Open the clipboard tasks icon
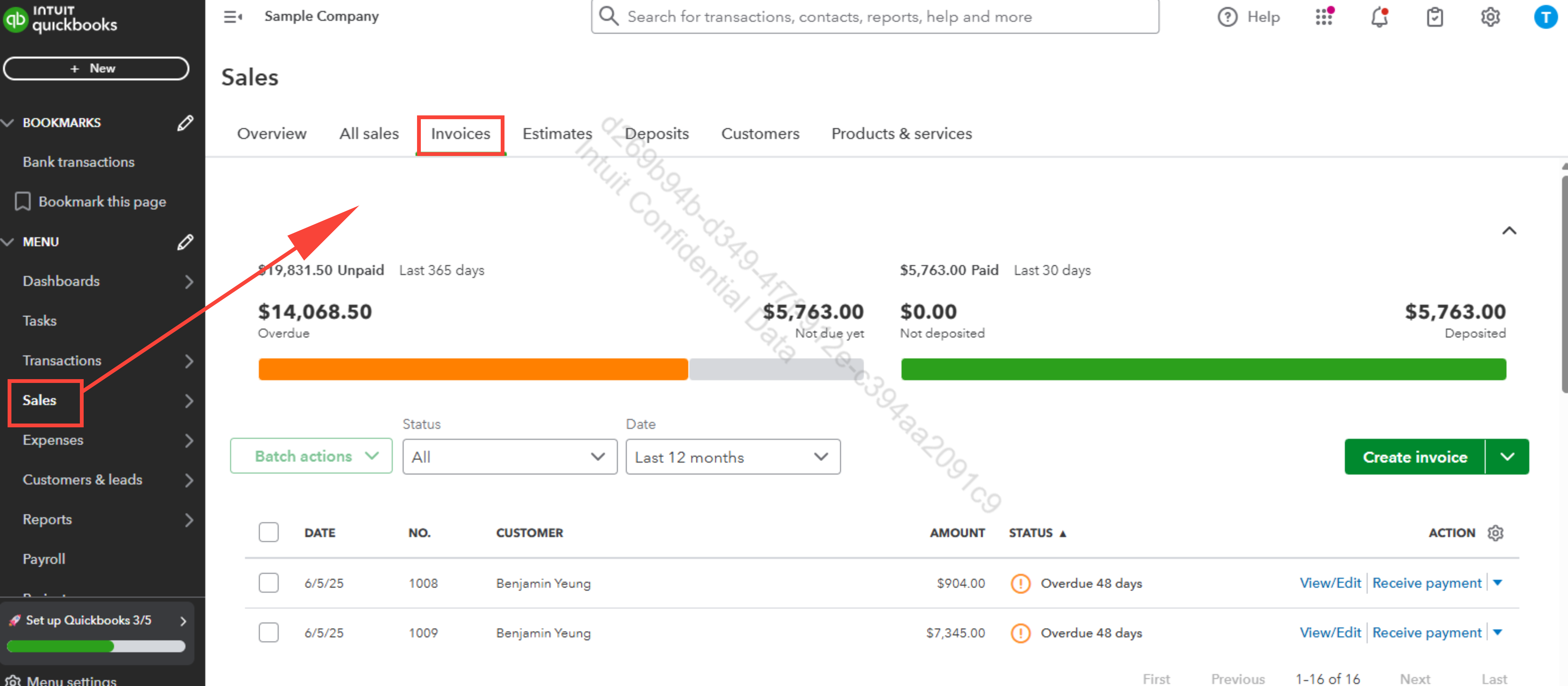Viewport: 1568px width, 686px height. (x=1435, y=17)
